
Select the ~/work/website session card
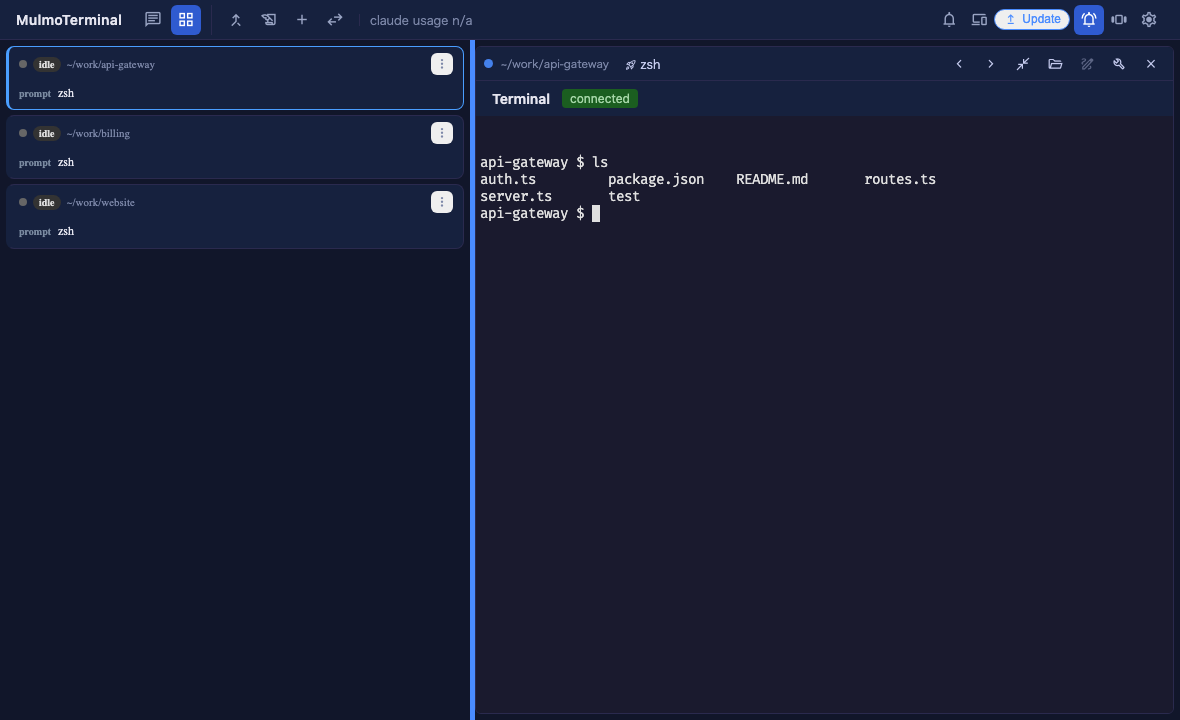(x=235, y=216)
